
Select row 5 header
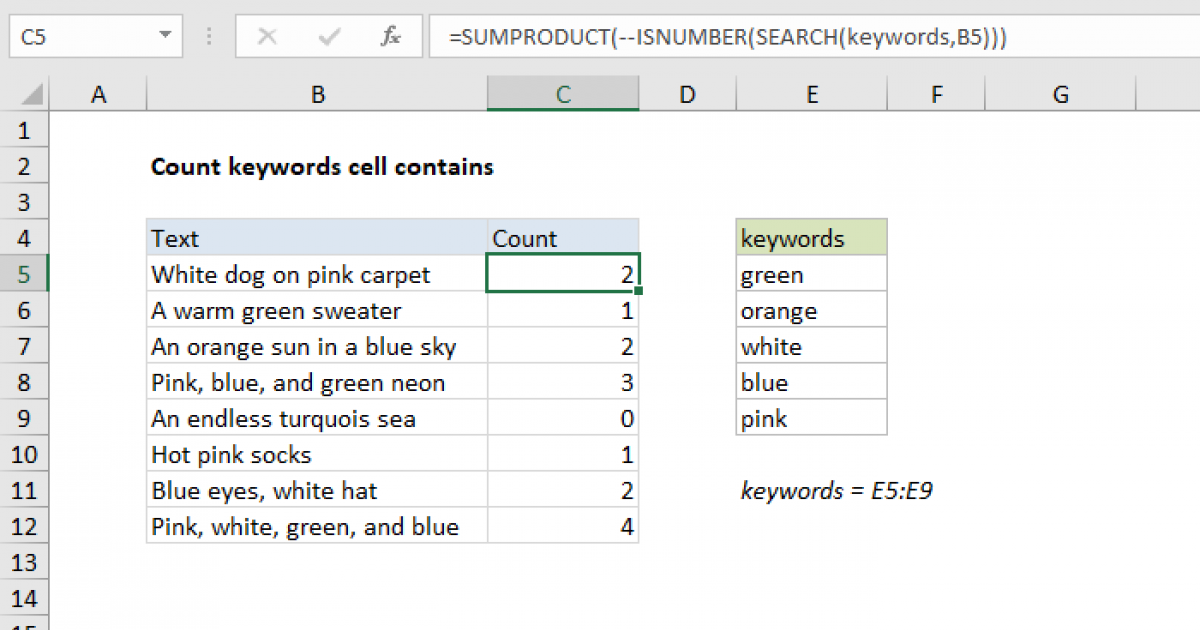[x=24, y=275]
